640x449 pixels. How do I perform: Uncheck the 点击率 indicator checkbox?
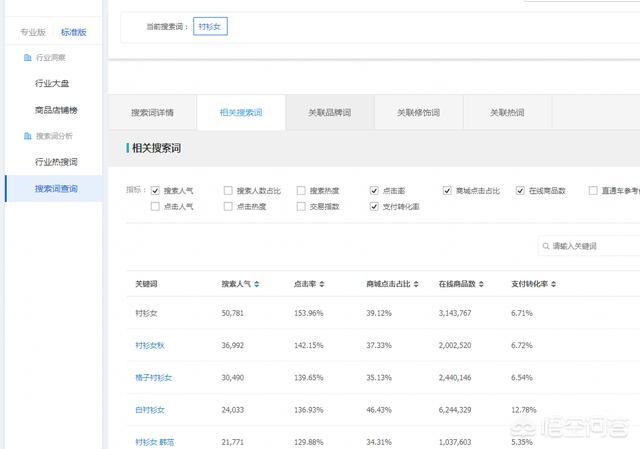374,191
